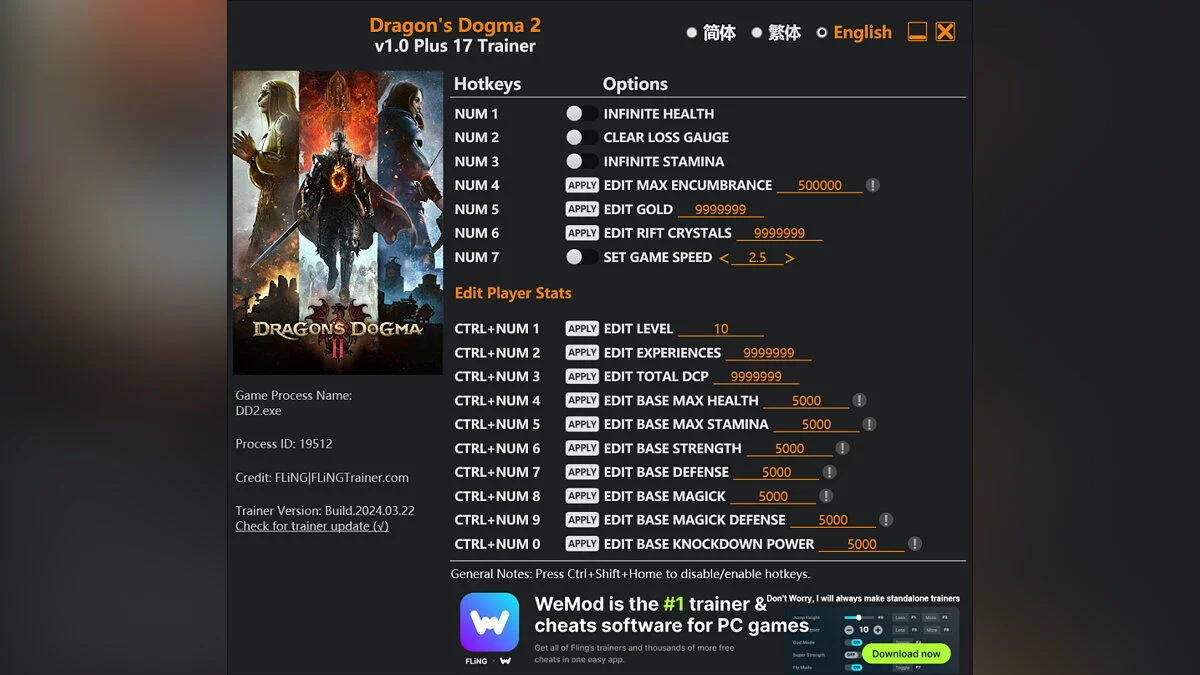Click the Edit Experiences value field
This screenshot has width=1200, height=675.
(x=769, y=352)
